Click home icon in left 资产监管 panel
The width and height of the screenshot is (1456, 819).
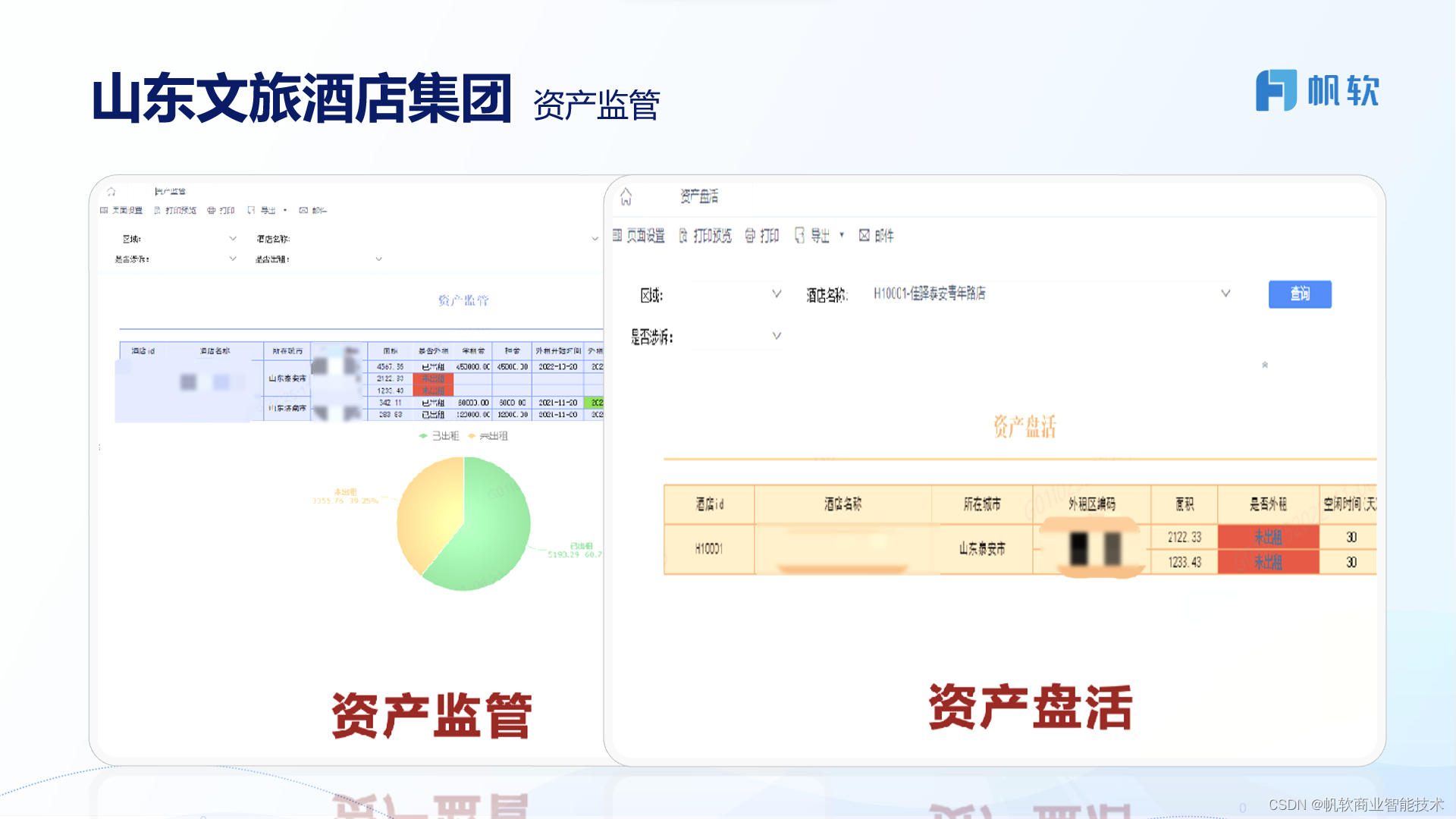click(x=111, y=192)
